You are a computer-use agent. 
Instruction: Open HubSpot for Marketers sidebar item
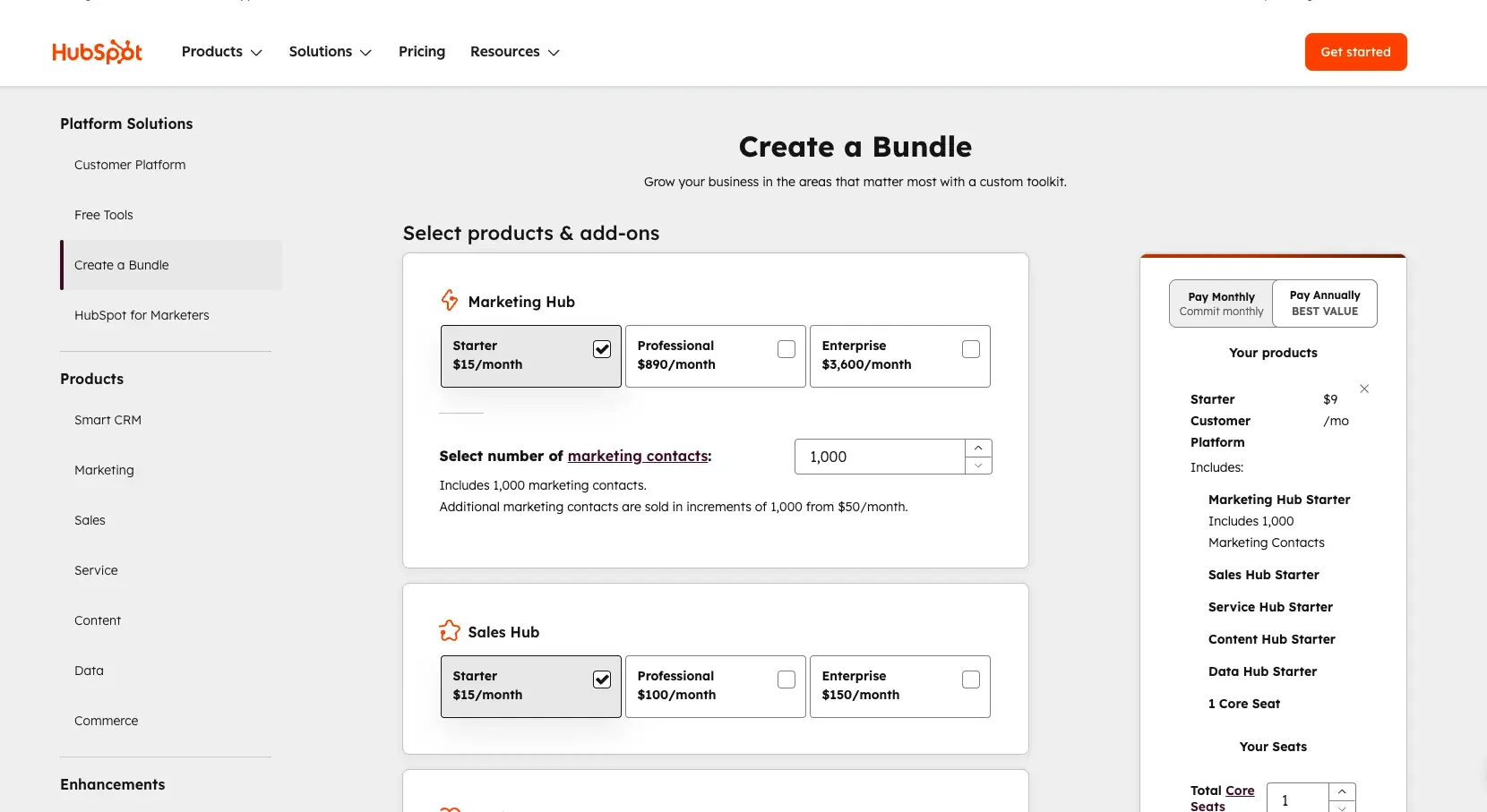pos(142,315)
